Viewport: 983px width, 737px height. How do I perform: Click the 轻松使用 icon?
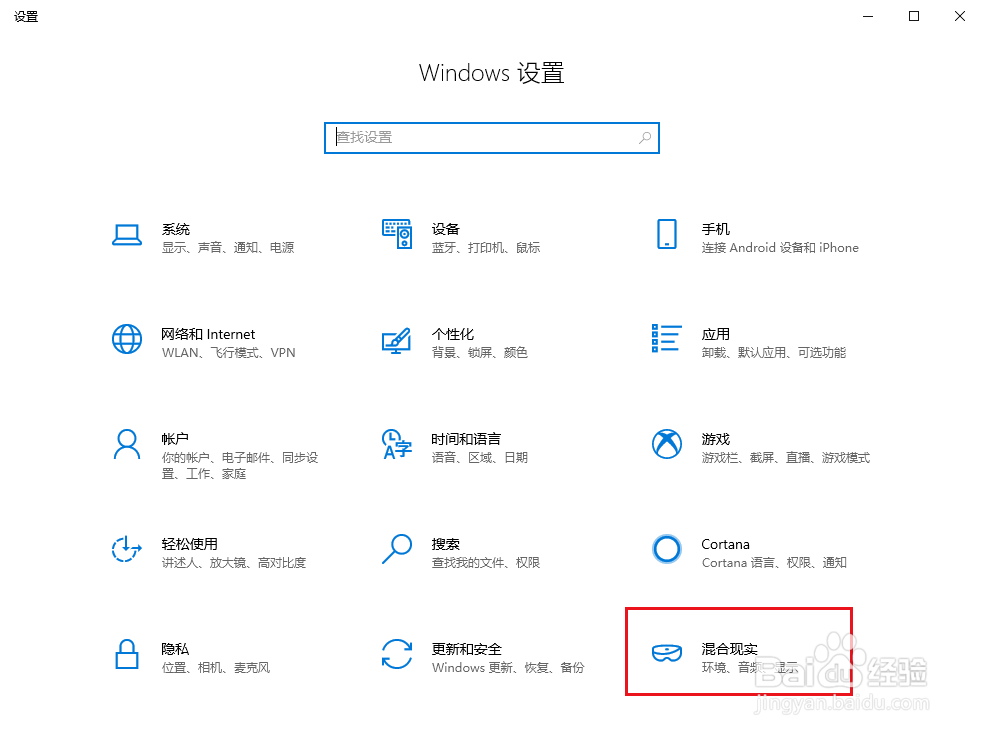pyautogui.click(x=127, y=549)
